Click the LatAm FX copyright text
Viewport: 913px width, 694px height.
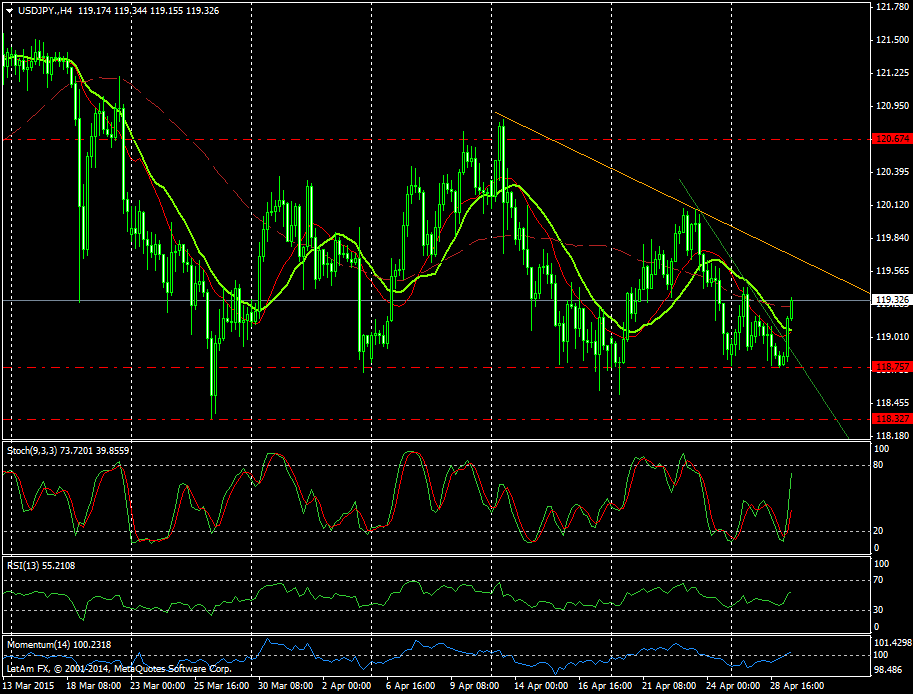tap(118, 667)
